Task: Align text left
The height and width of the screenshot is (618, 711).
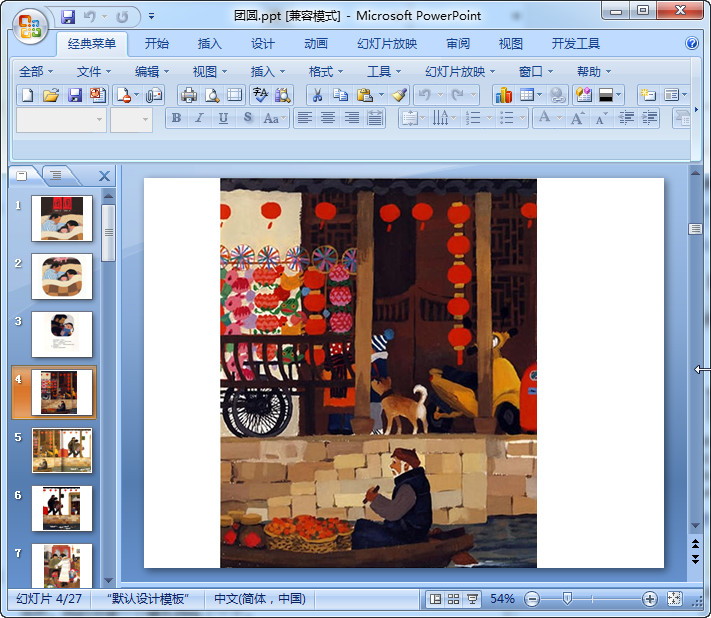Action: click(x=305, y=118)
